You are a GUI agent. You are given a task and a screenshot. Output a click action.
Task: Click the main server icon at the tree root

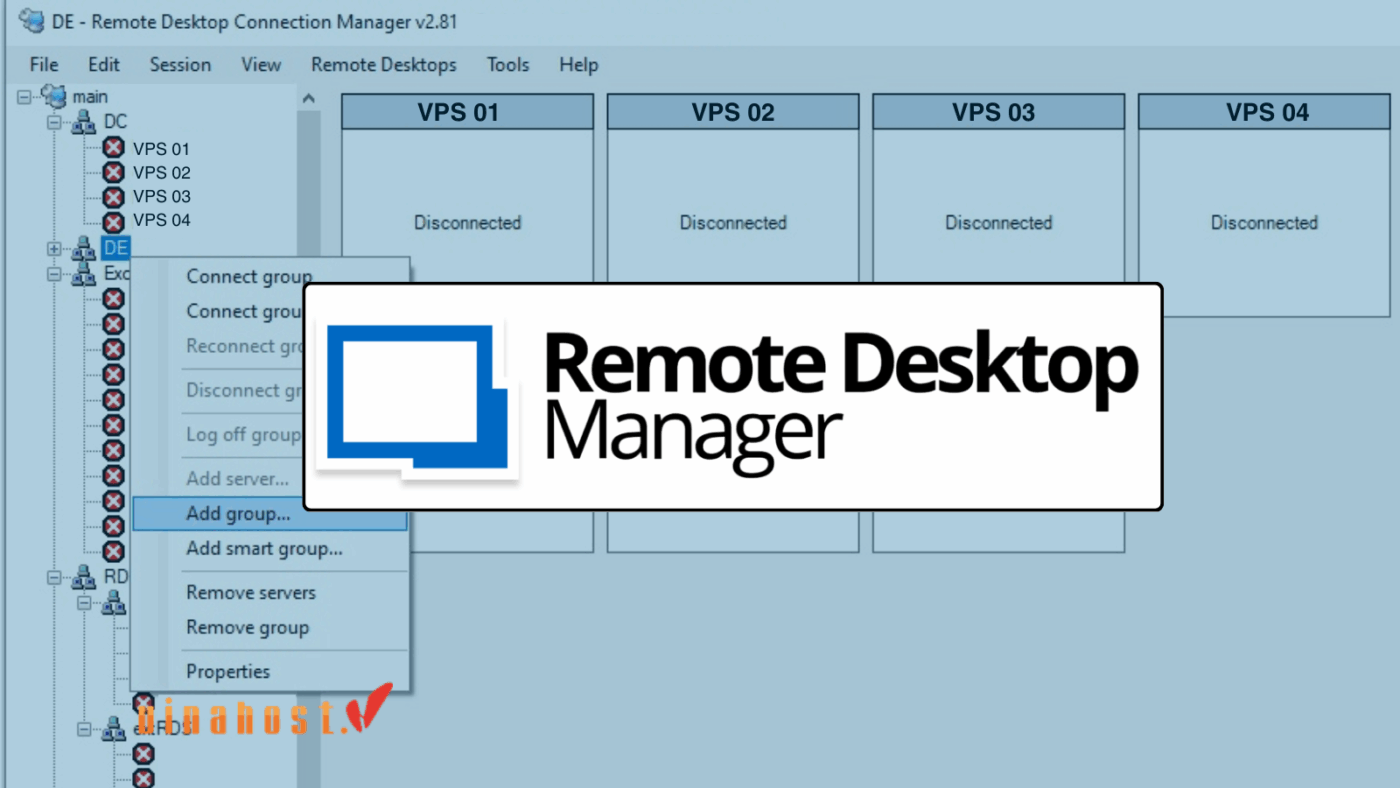52,95
